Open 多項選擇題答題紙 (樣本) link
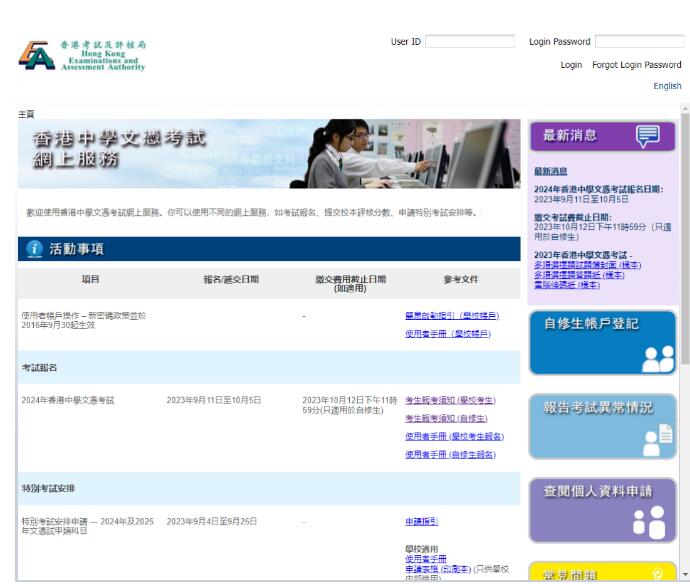Viewport: 690px width, 584px height. click(x=579, y=275)
